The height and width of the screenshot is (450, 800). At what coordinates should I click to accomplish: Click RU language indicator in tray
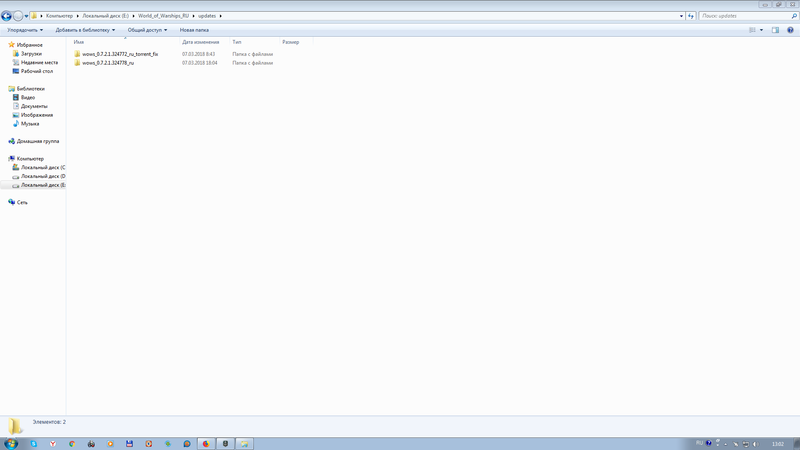699,443
